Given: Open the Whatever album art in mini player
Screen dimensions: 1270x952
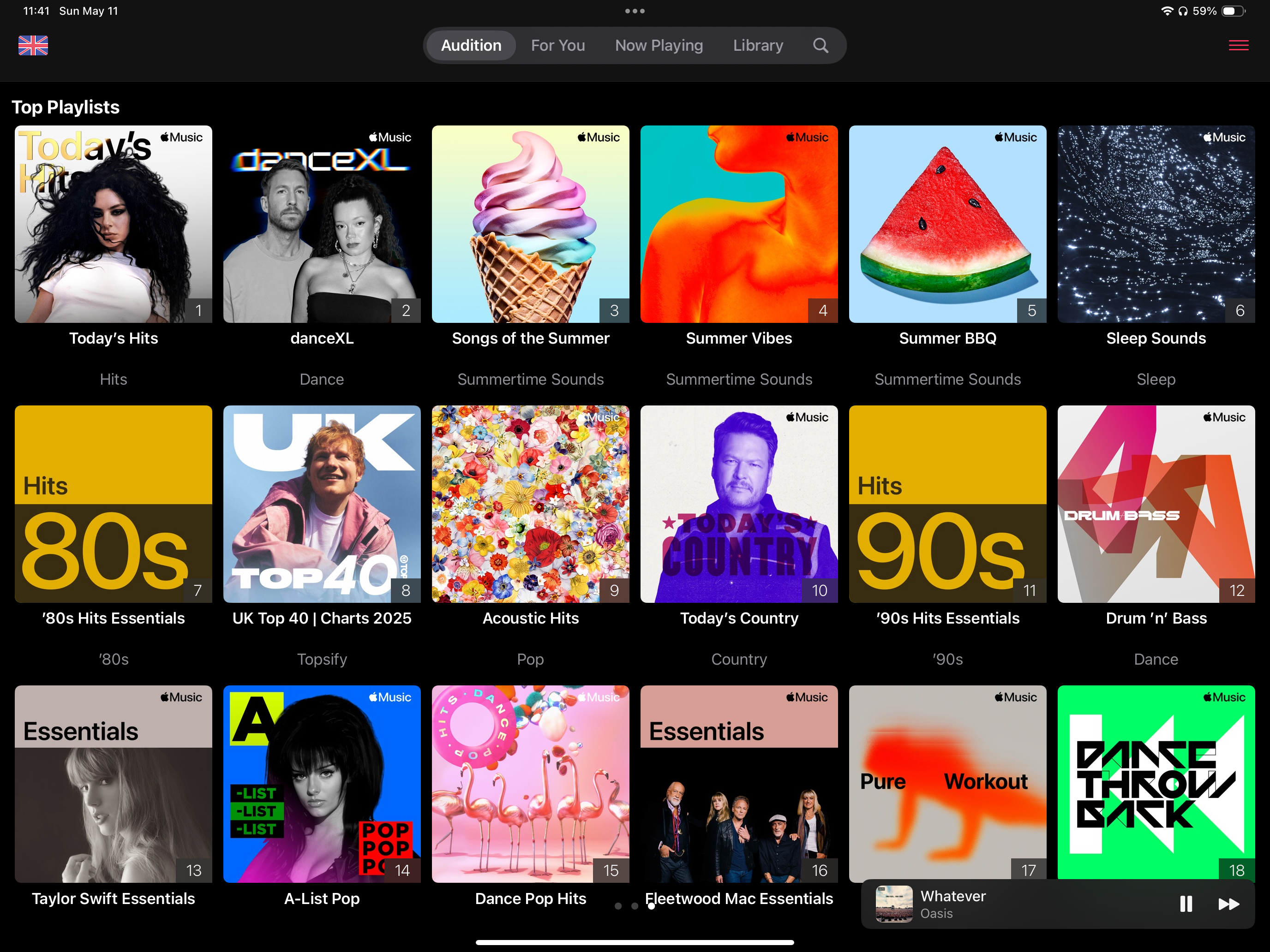Looking at the screenshot, I should tap(894, 904).
